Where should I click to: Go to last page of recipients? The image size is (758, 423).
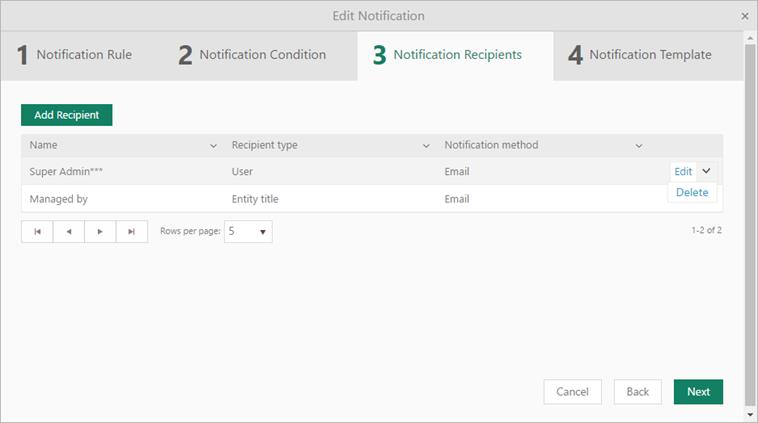132,232
